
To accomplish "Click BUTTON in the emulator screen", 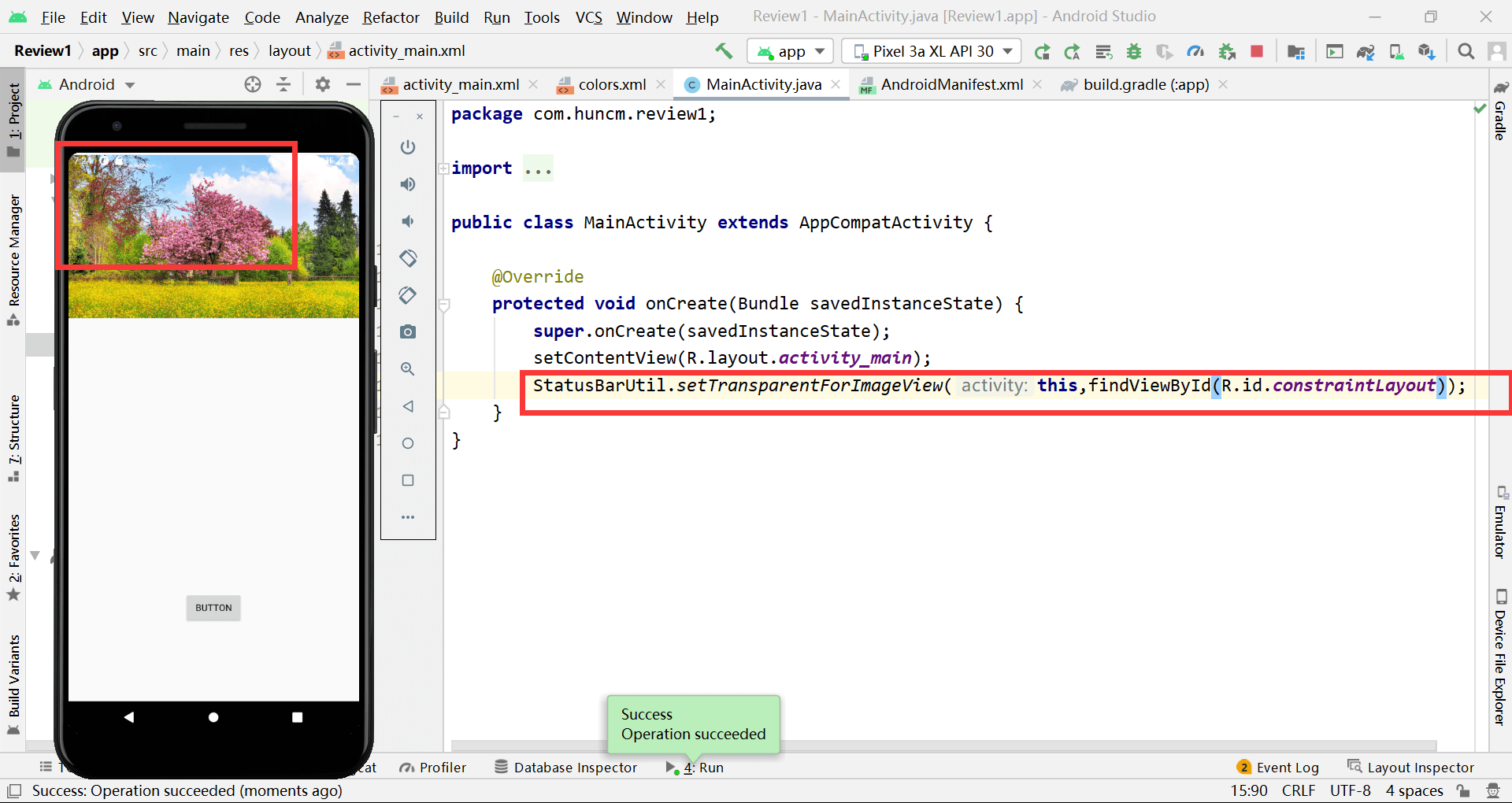I will tap(213, 608).
